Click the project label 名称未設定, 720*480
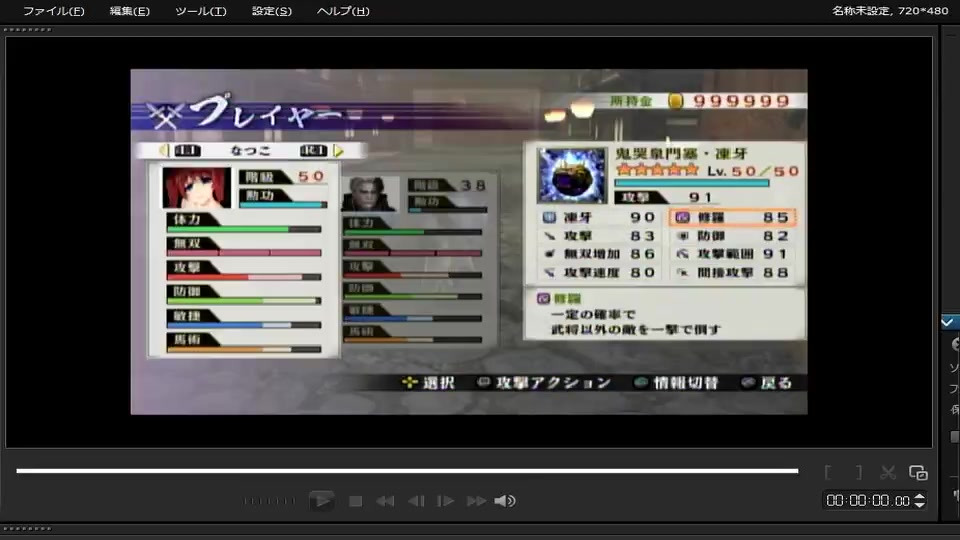Viewport: 960px width, 540px height. 890,10
